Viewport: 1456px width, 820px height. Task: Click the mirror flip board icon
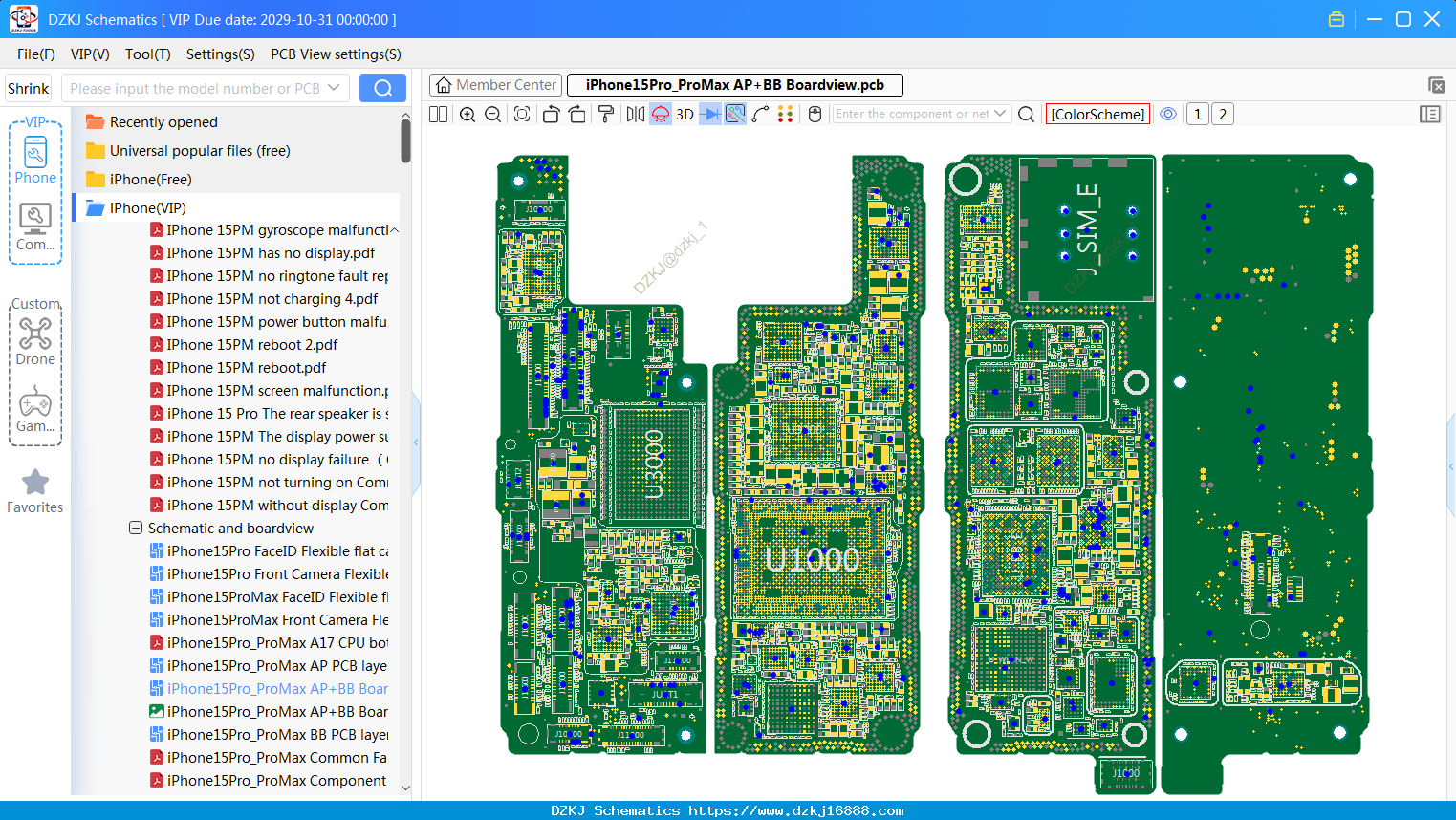[636, 114]
